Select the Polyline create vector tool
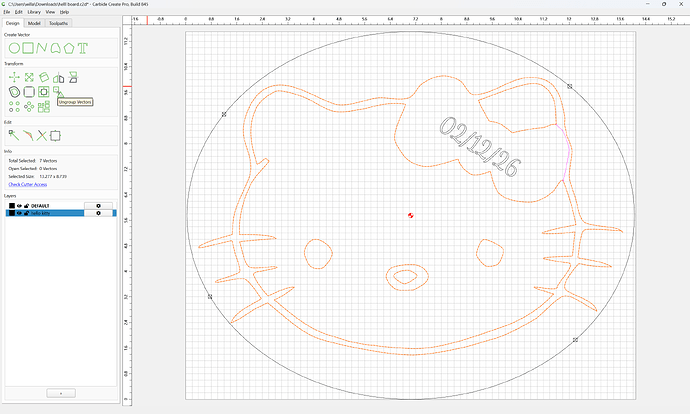This screenshot has height=414, width=690. click(x=42, y=48)
